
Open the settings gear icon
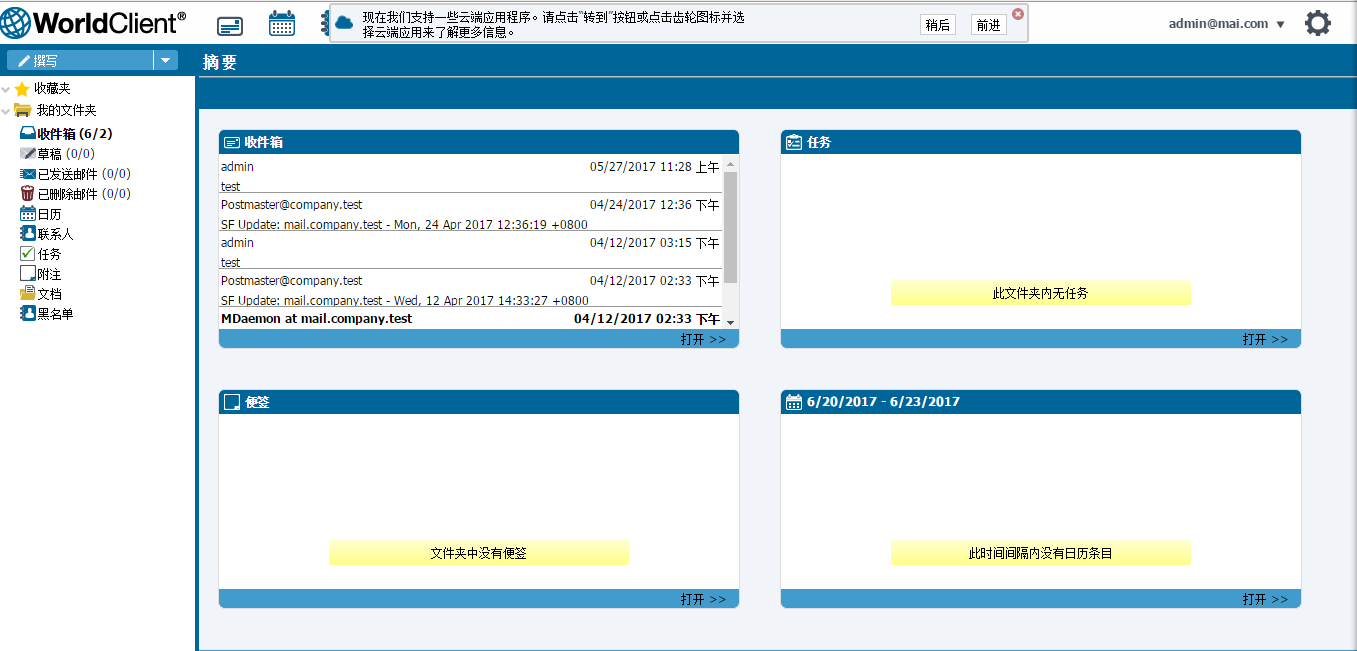click(x=1318, y=24)
